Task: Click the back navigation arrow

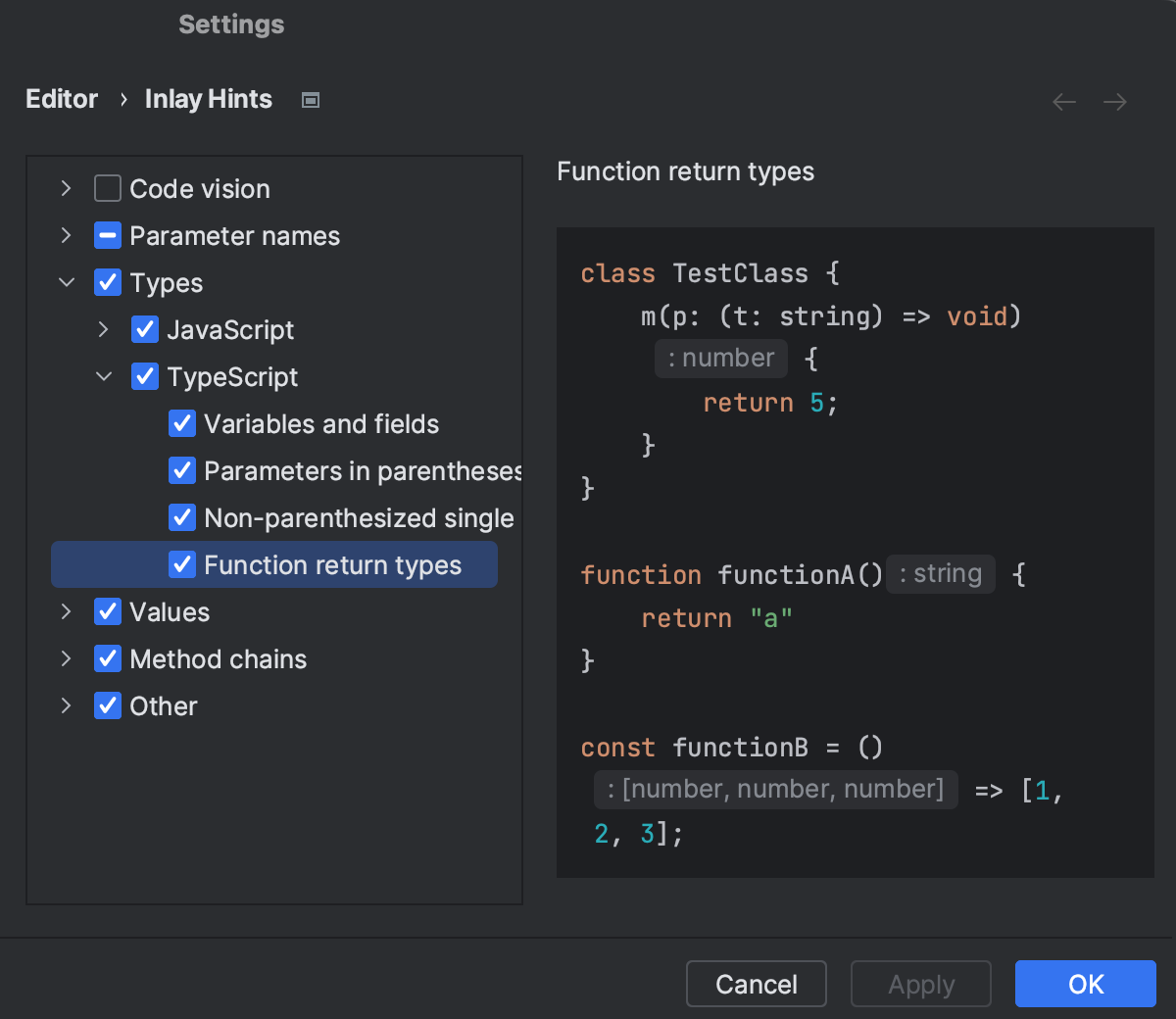Action: click(1063, 101)
